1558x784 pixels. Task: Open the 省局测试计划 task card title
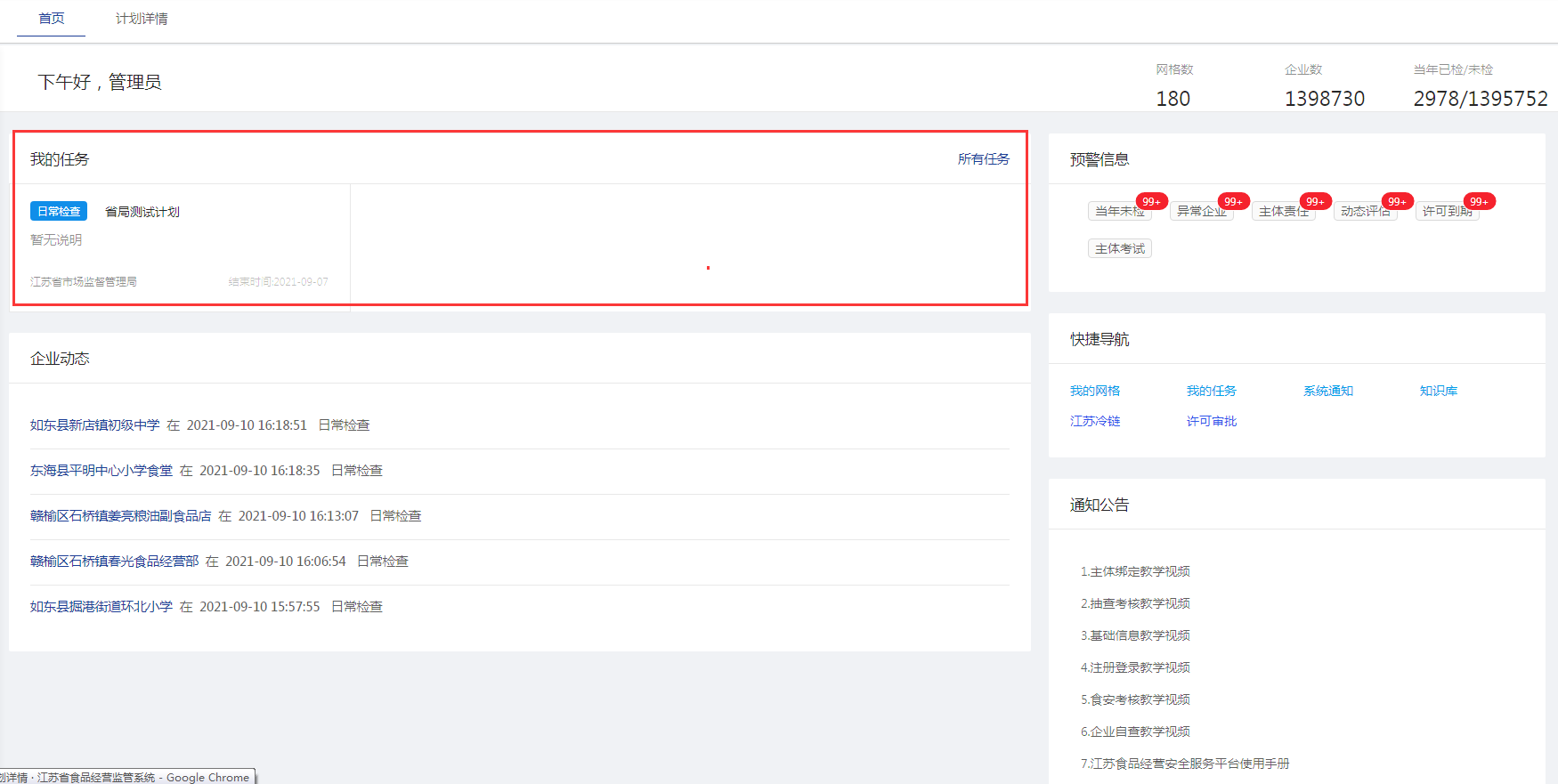click(x=142, y=212)
